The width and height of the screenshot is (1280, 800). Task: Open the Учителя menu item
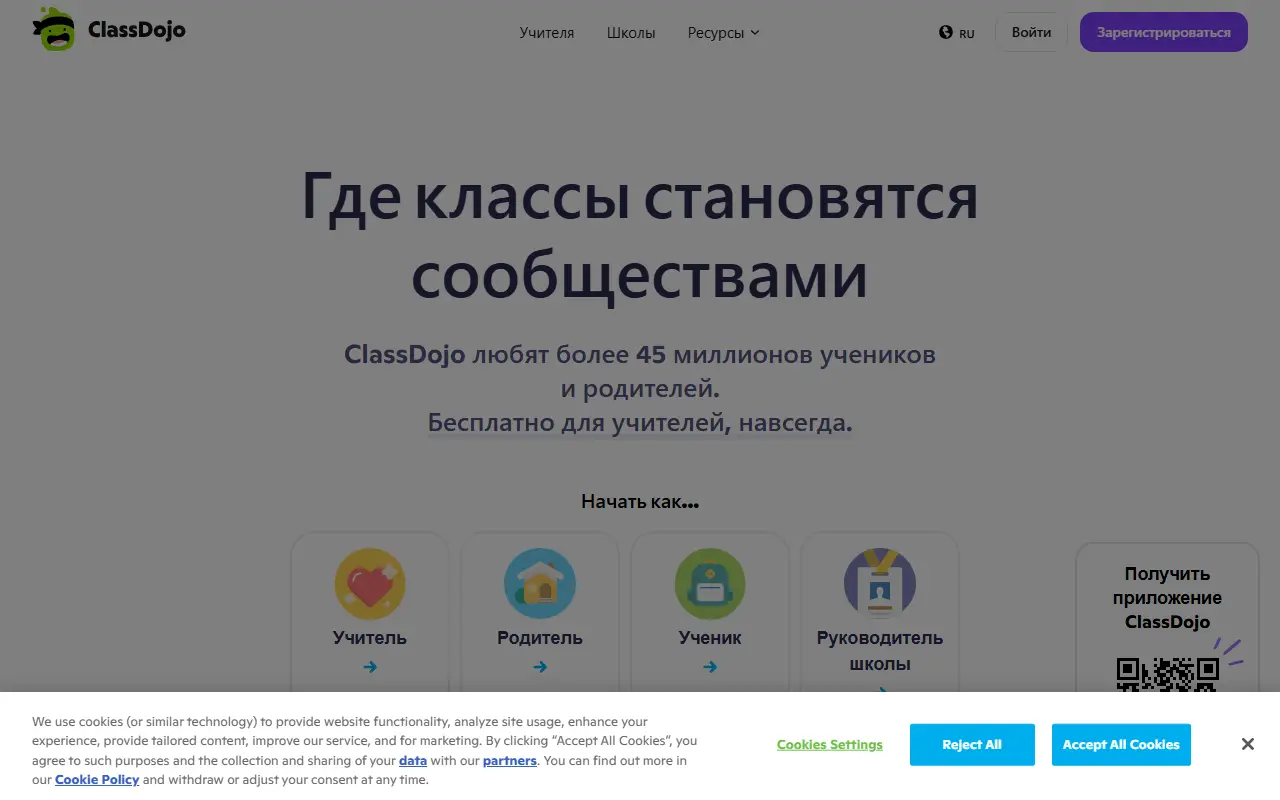(x=547, y=33)
